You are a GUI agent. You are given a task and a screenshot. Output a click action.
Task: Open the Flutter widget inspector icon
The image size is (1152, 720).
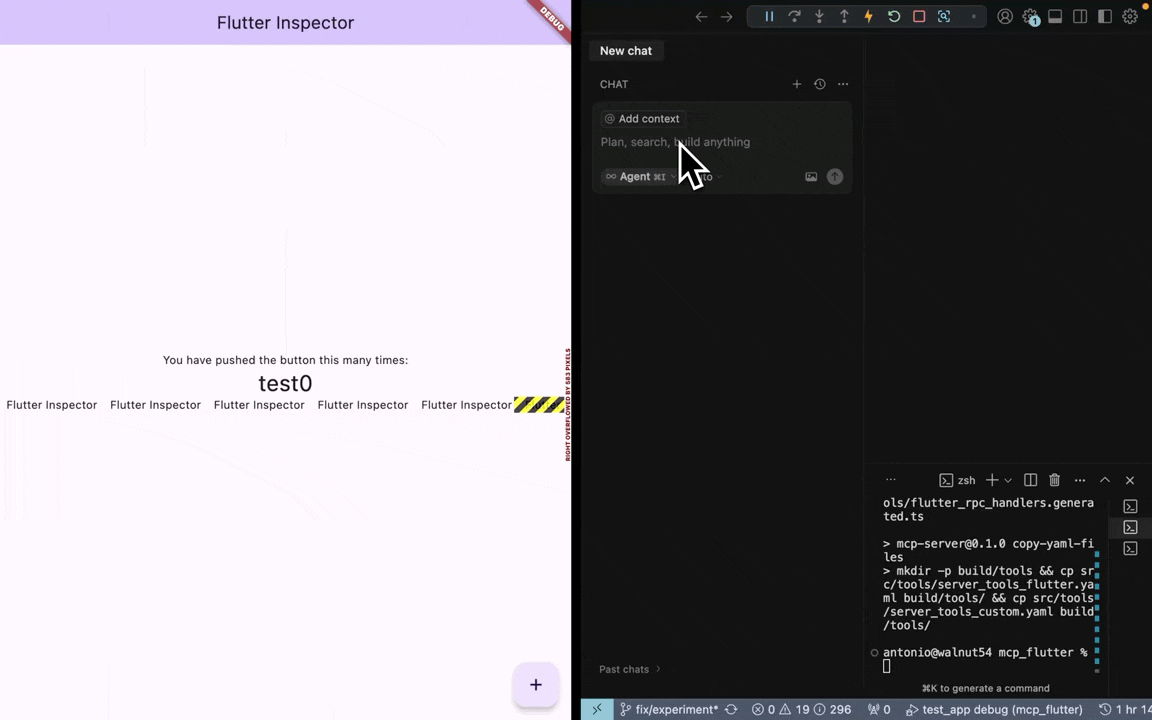coord(943,16)
